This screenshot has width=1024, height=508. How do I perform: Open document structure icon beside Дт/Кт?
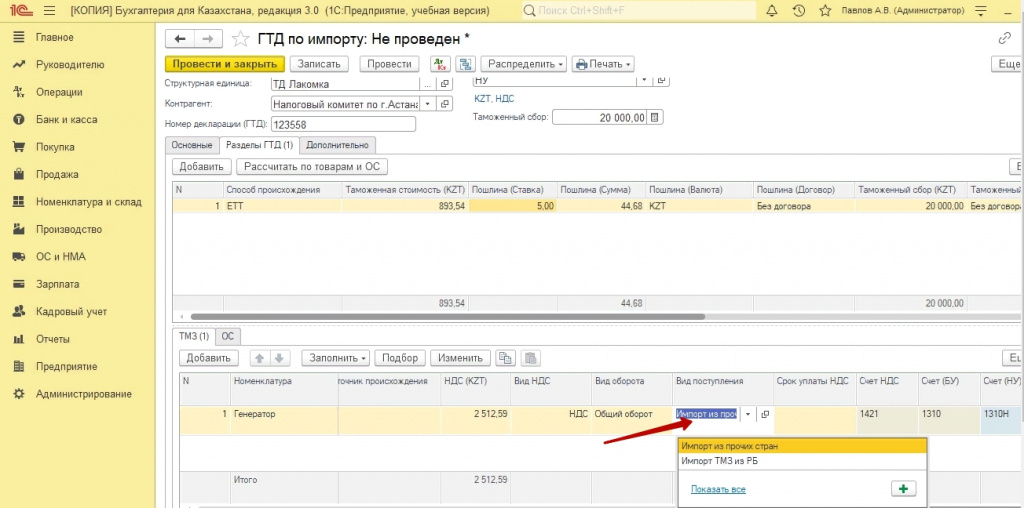466,64
